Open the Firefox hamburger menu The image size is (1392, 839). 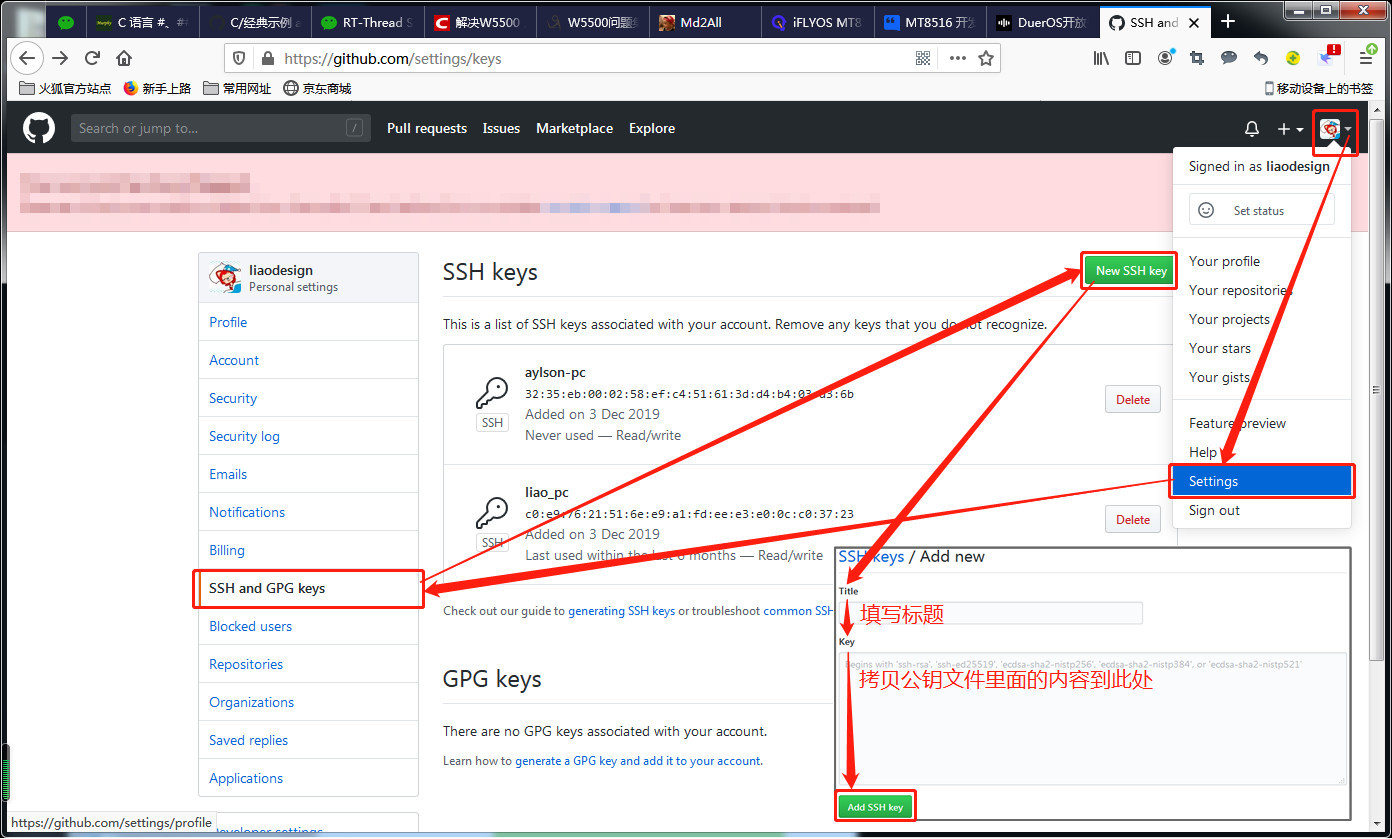1366,58
